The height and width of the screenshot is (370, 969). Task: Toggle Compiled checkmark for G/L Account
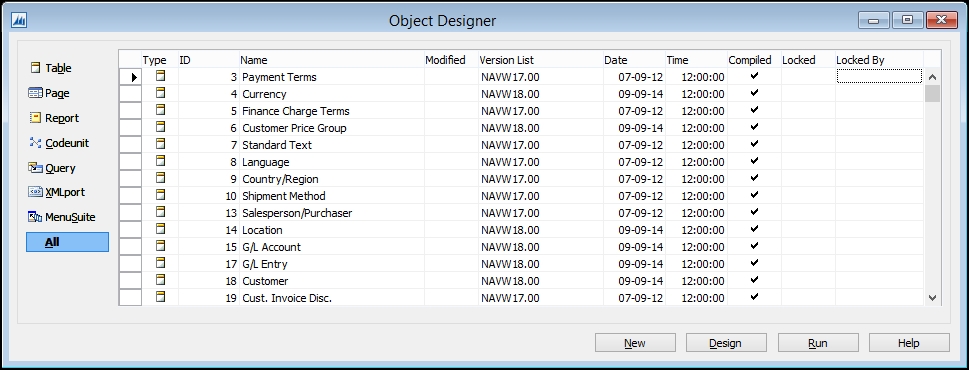(754, 246)
